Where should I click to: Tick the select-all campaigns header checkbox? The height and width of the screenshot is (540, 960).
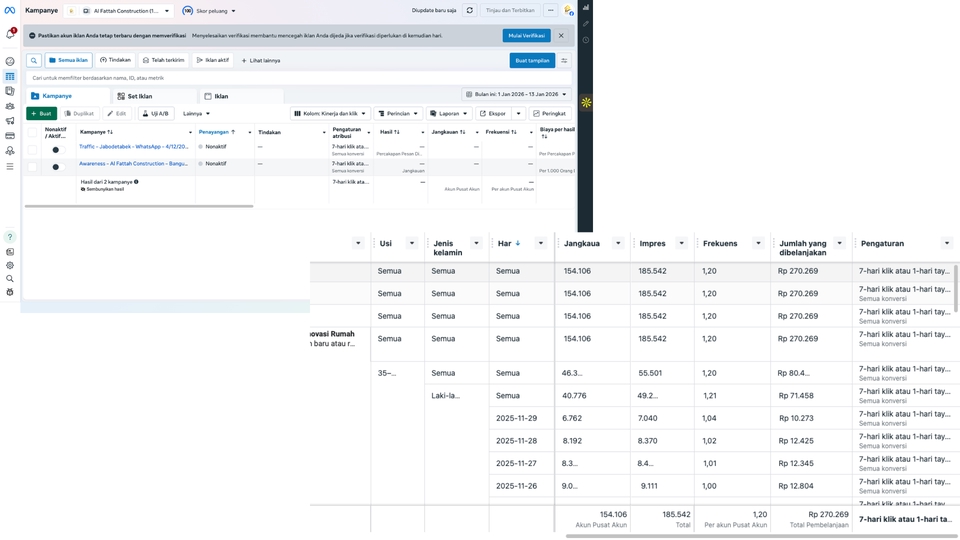(33, 132)
